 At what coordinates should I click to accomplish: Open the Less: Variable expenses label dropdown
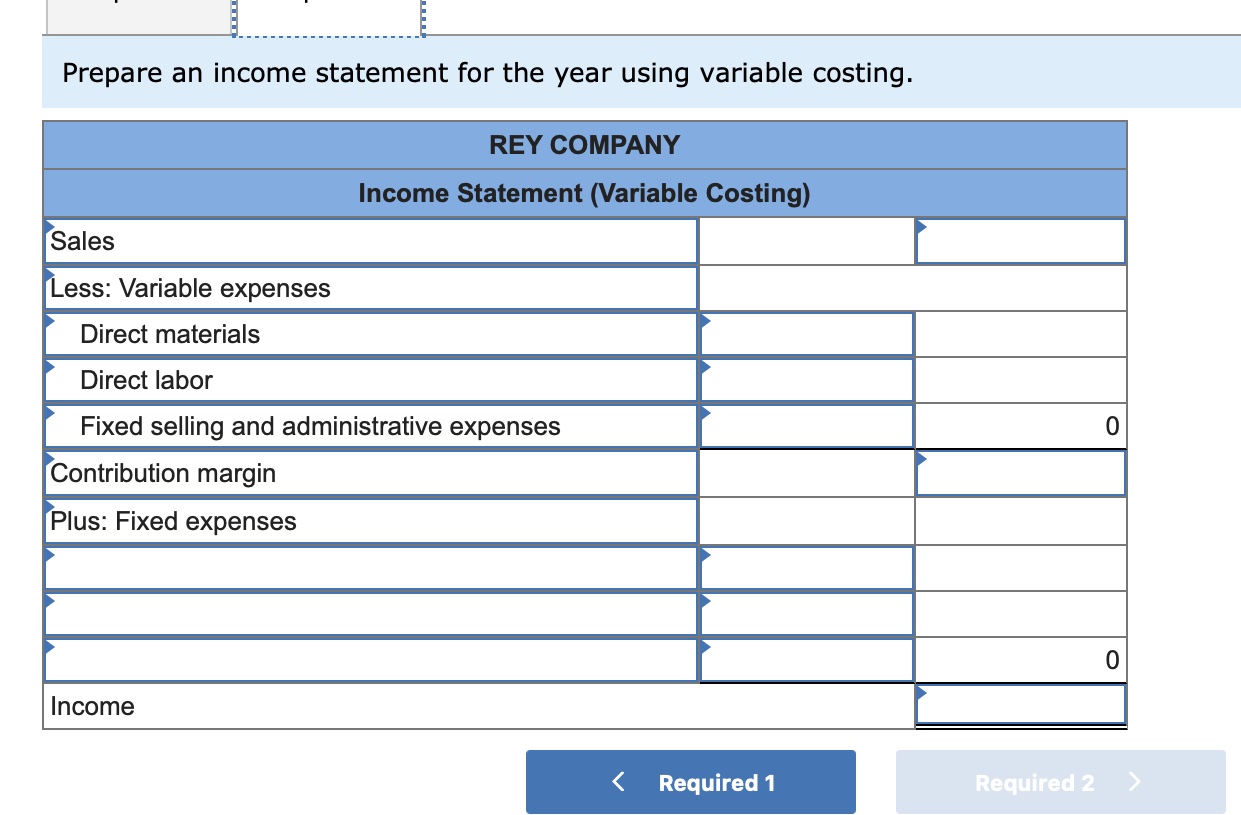370,288
